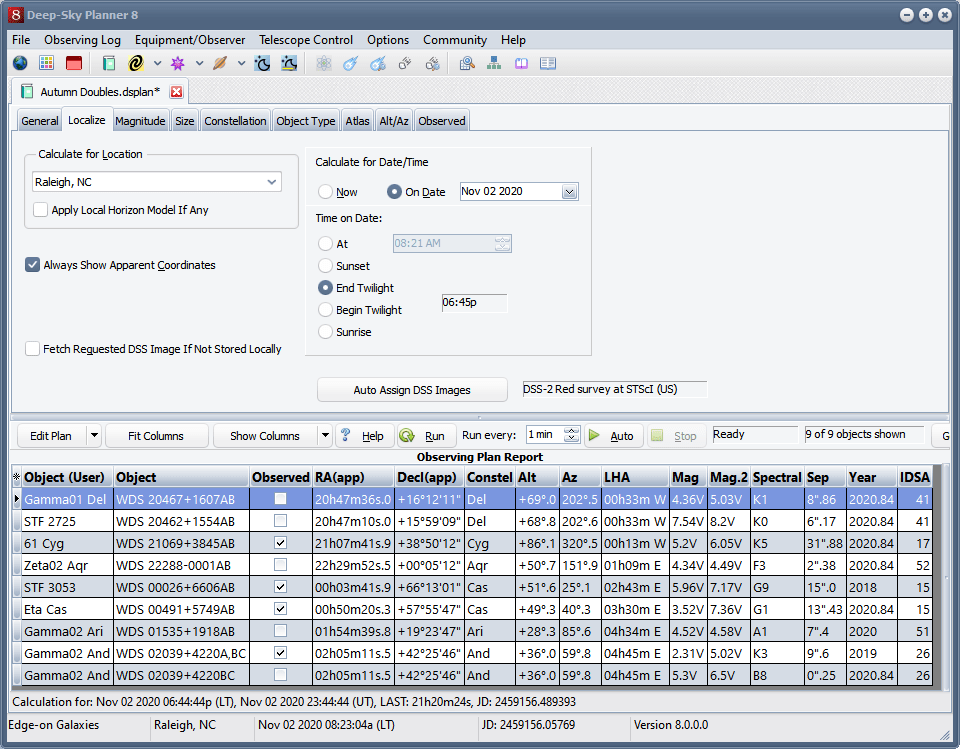Screen dimensions: 960x749
Task: Click the blue comet toolbar icon
Action: pos(351,63)
